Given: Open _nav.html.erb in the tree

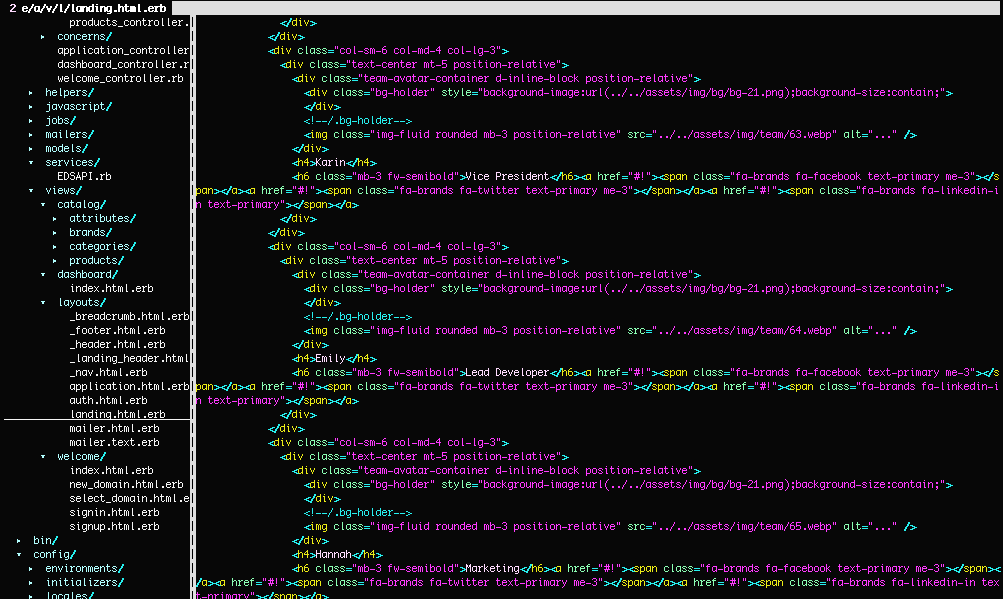Looking at the screenshot, I should click(x=108, y=372).
